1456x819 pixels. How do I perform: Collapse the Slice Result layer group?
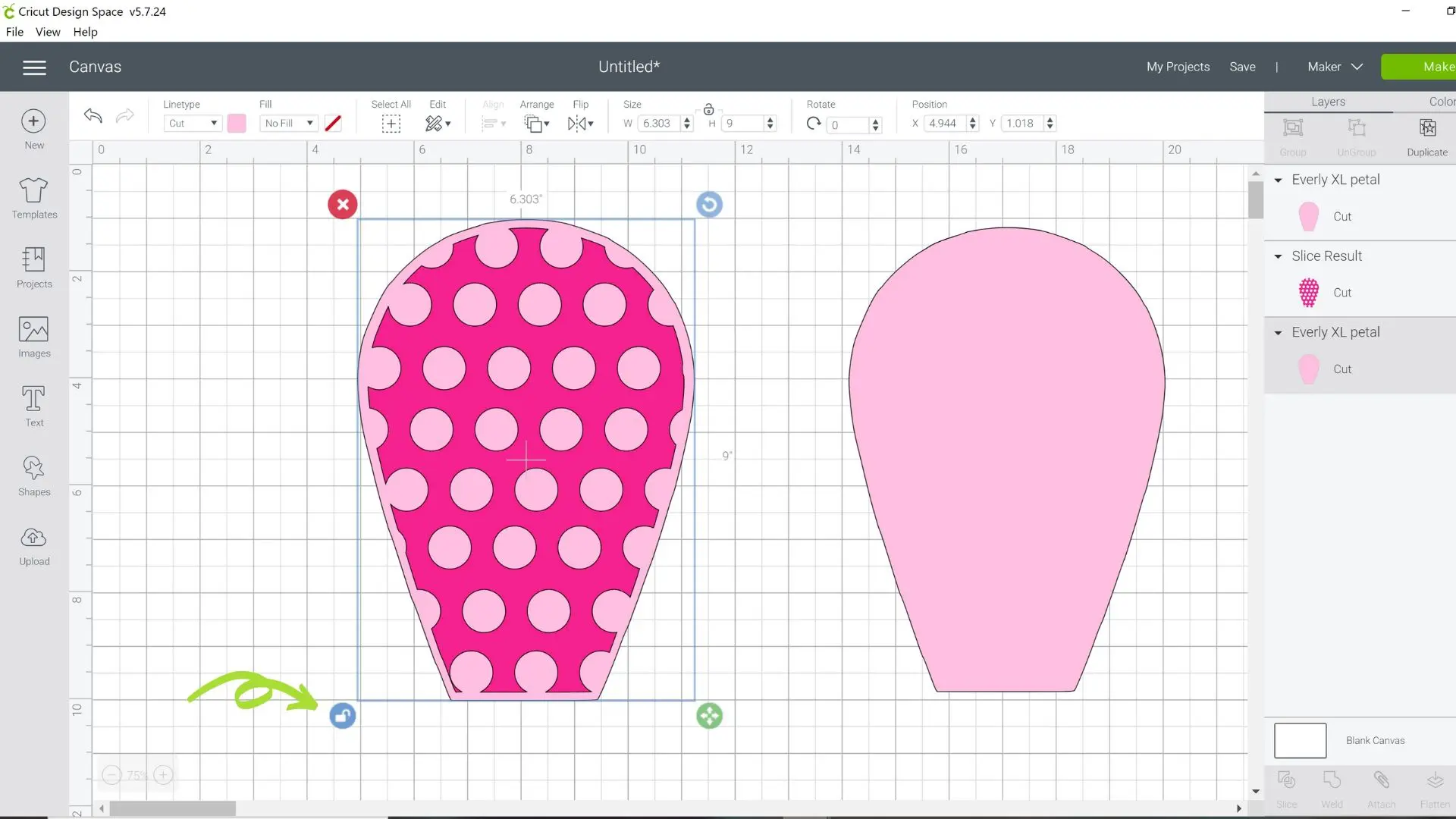[1279, 256]
